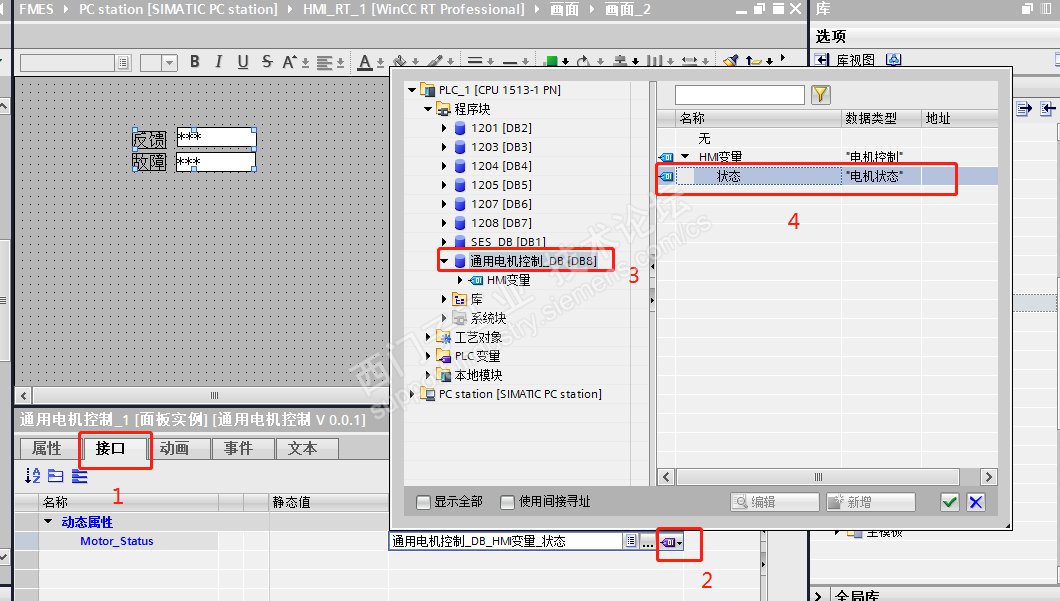The width and height of the screenshot is (1060, 601).
Task: Select 1205 [DB5] in the tree
Action: click(501, 185)
